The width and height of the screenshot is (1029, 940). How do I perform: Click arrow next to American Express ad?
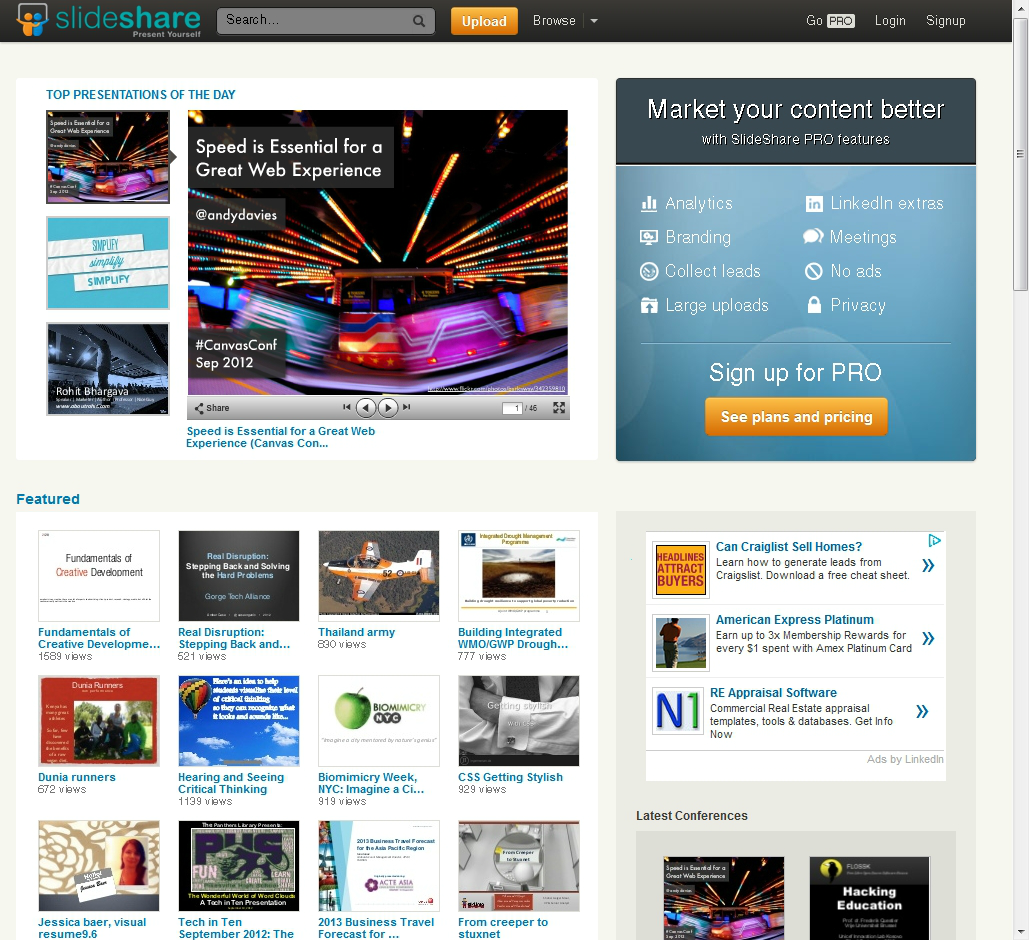point(928,638)
